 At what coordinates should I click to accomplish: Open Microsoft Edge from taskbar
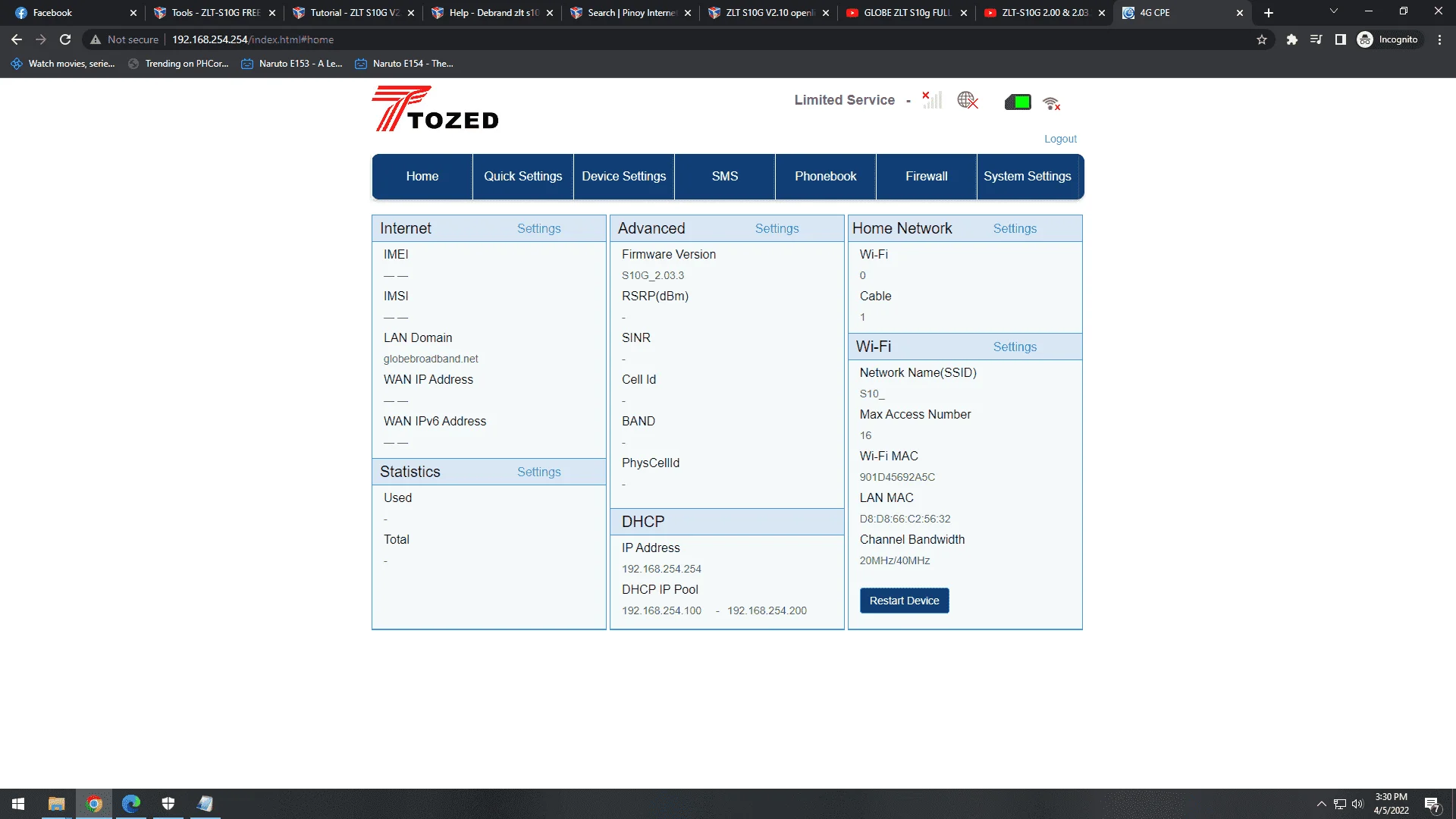point(131,804)
